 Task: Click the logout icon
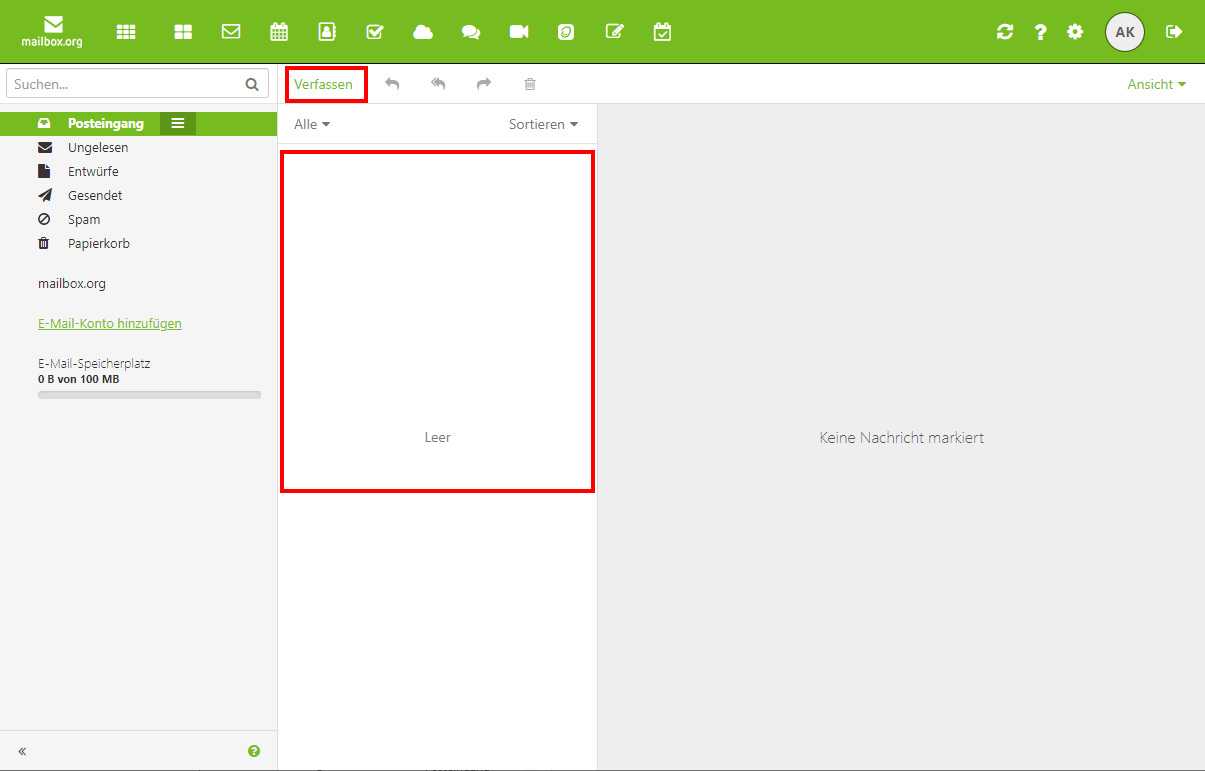(x=1174, y=32)
